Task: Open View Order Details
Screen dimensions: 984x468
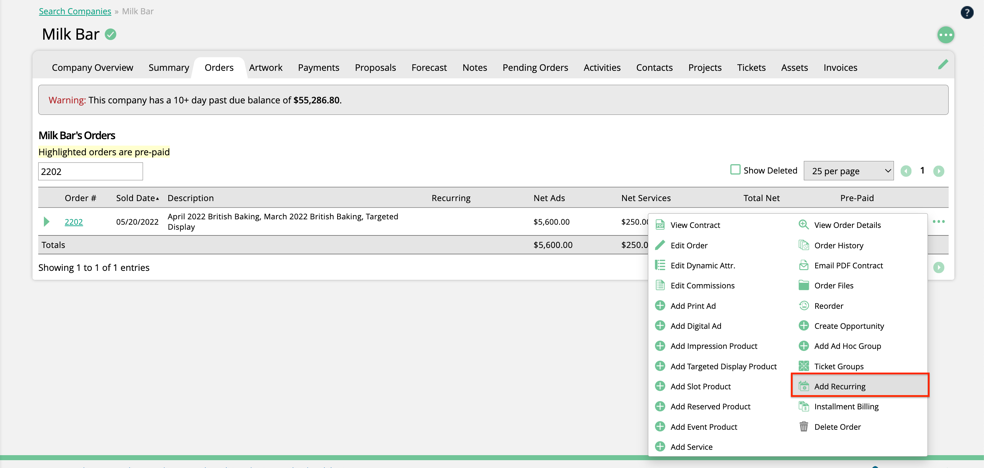Action: pos(847,225)
